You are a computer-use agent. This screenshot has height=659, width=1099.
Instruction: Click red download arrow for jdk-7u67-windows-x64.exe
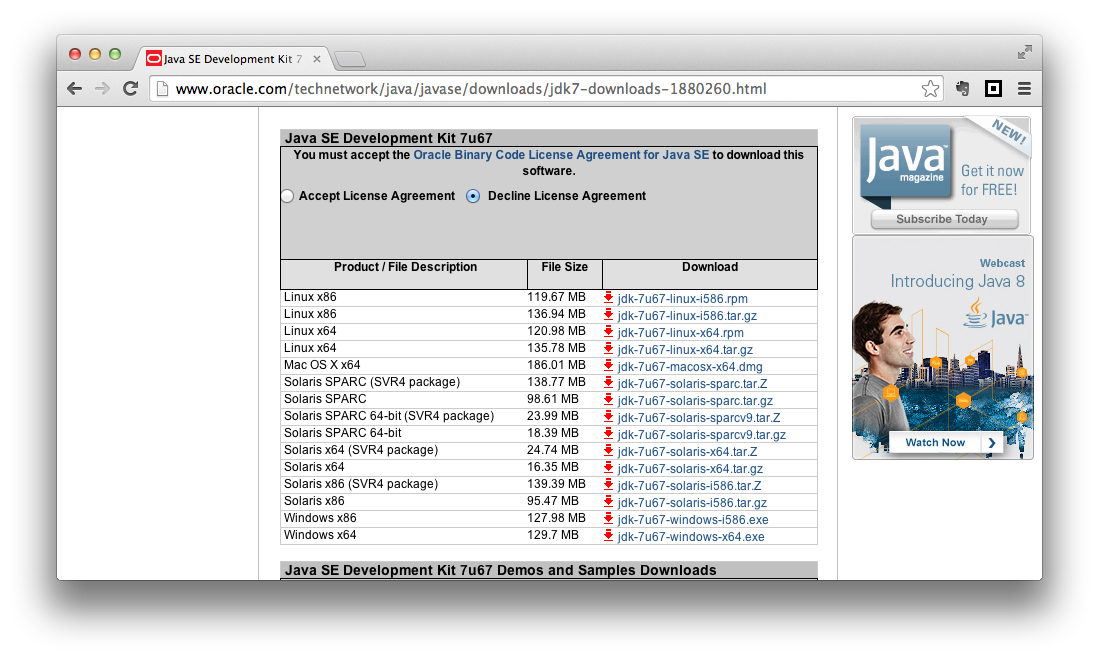(x=608, y=536)
